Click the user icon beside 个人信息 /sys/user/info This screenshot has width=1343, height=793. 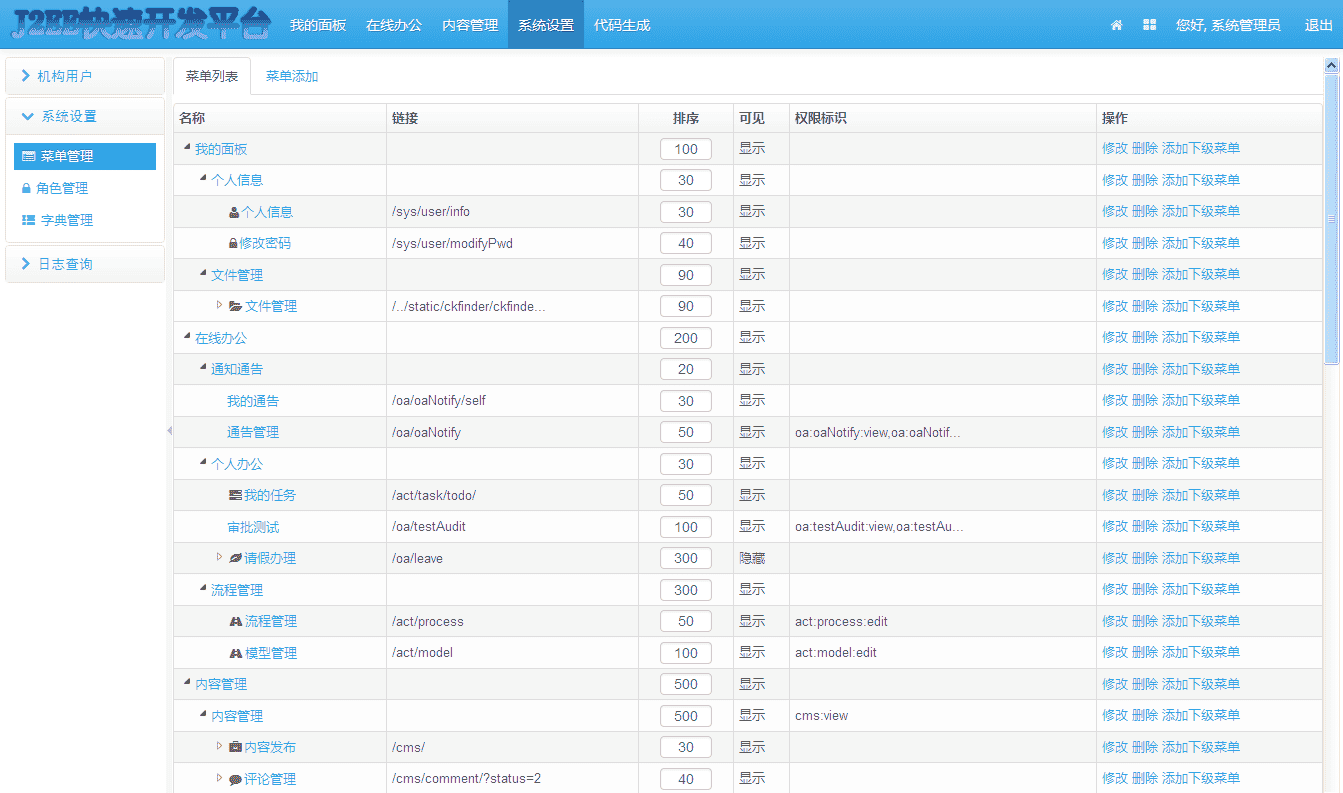point(234,213)
